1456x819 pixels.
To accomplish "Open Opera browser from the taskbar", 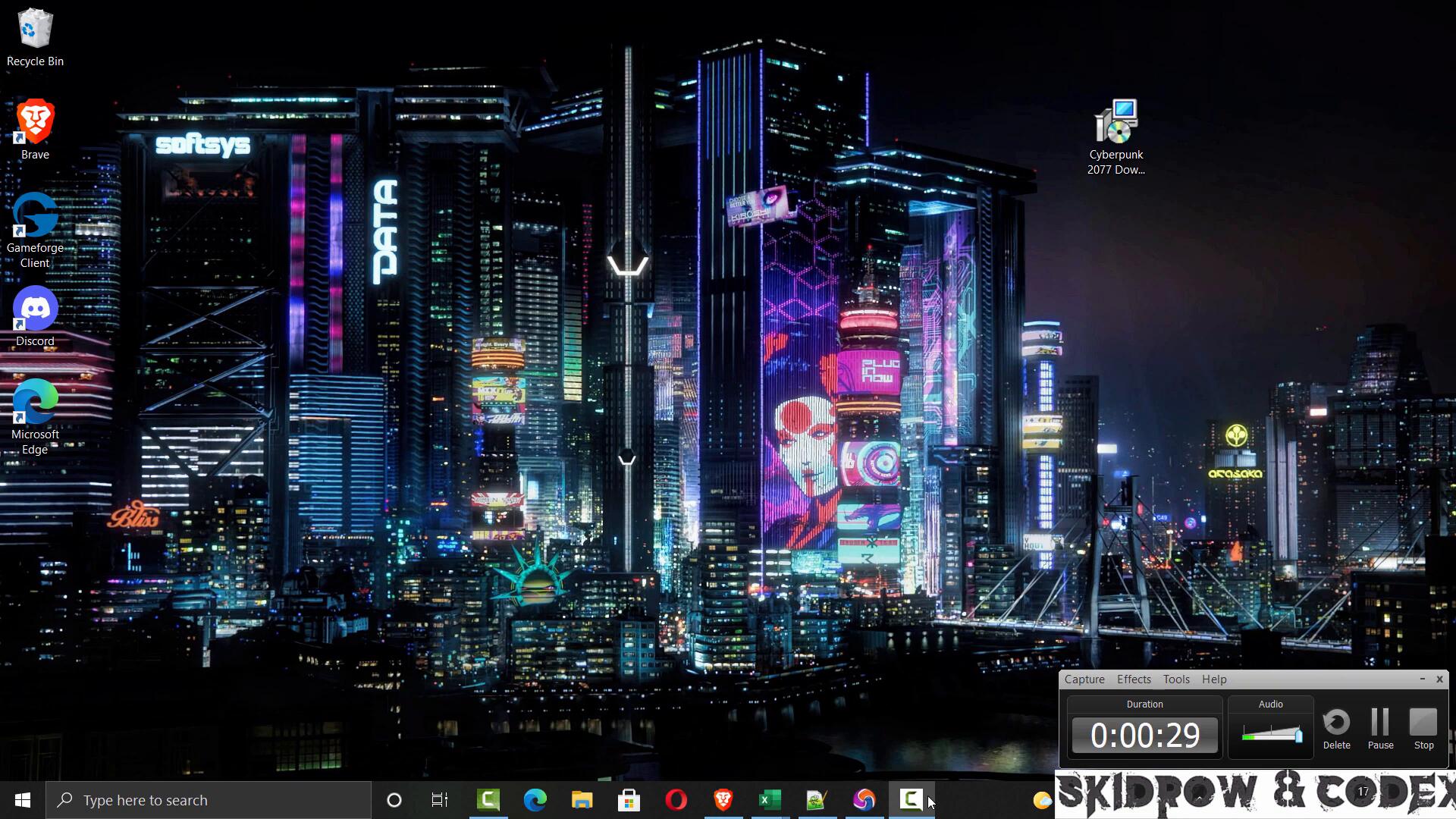I will pyautogui.click(x=676, y=800).
